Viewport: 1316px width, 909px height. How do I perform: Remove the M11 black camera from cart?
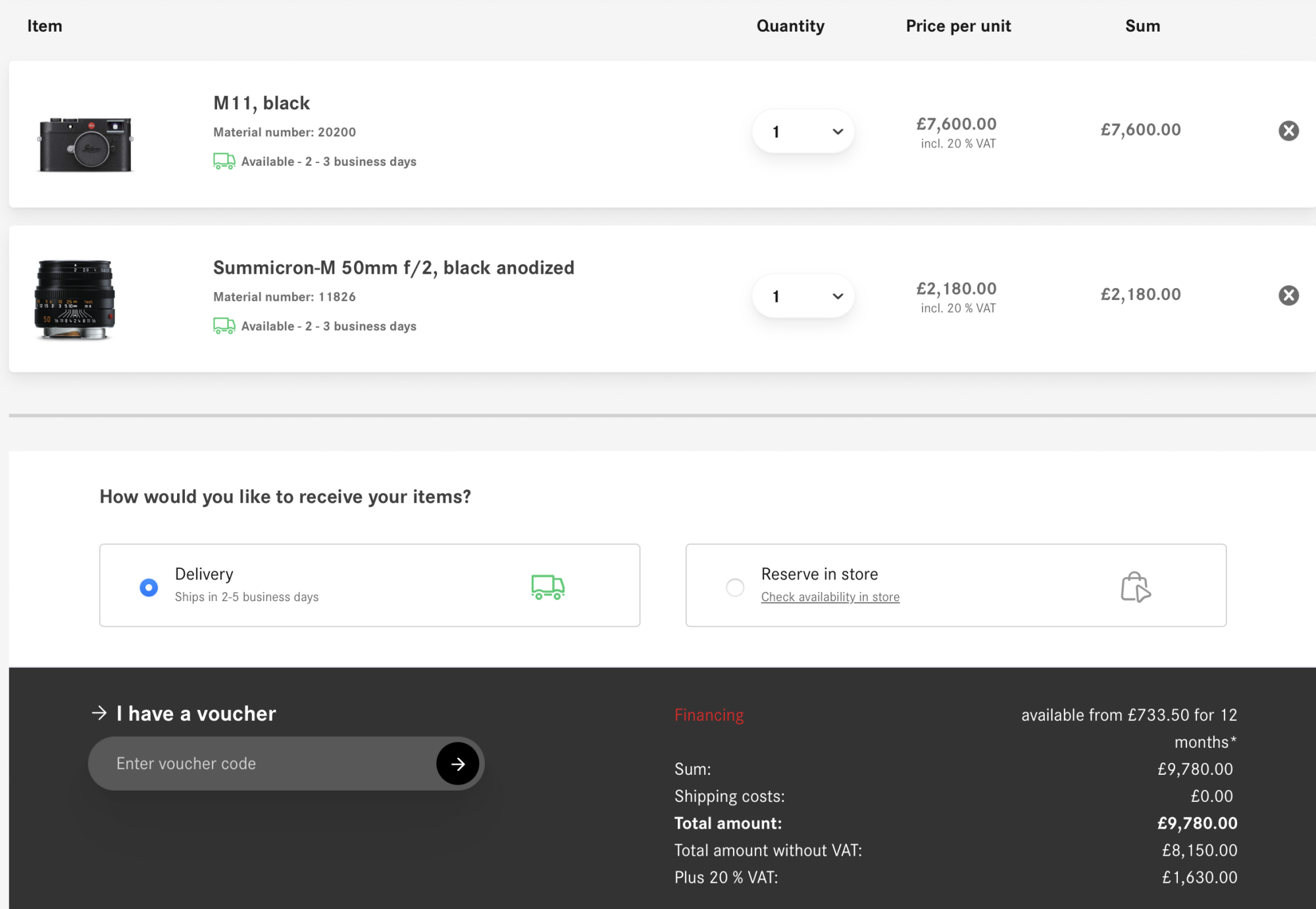click(1288, 131)
